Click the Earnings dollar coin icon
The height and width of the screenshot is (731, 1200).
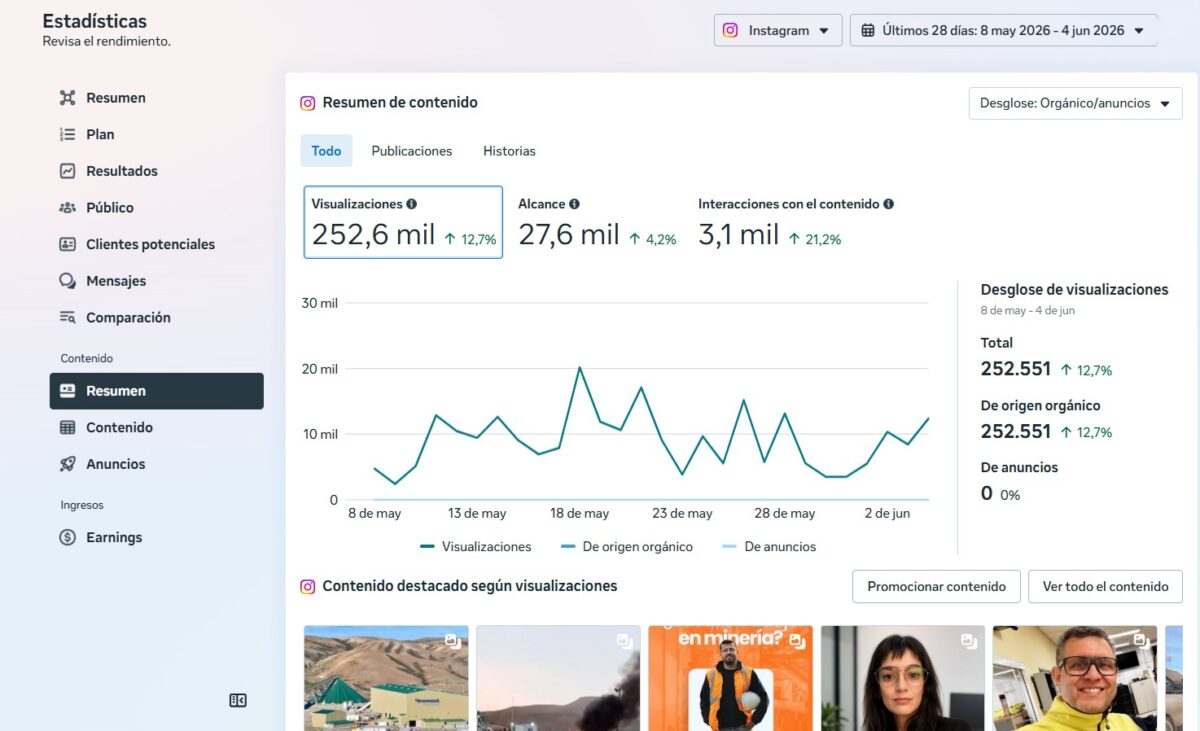pos(68,537)
